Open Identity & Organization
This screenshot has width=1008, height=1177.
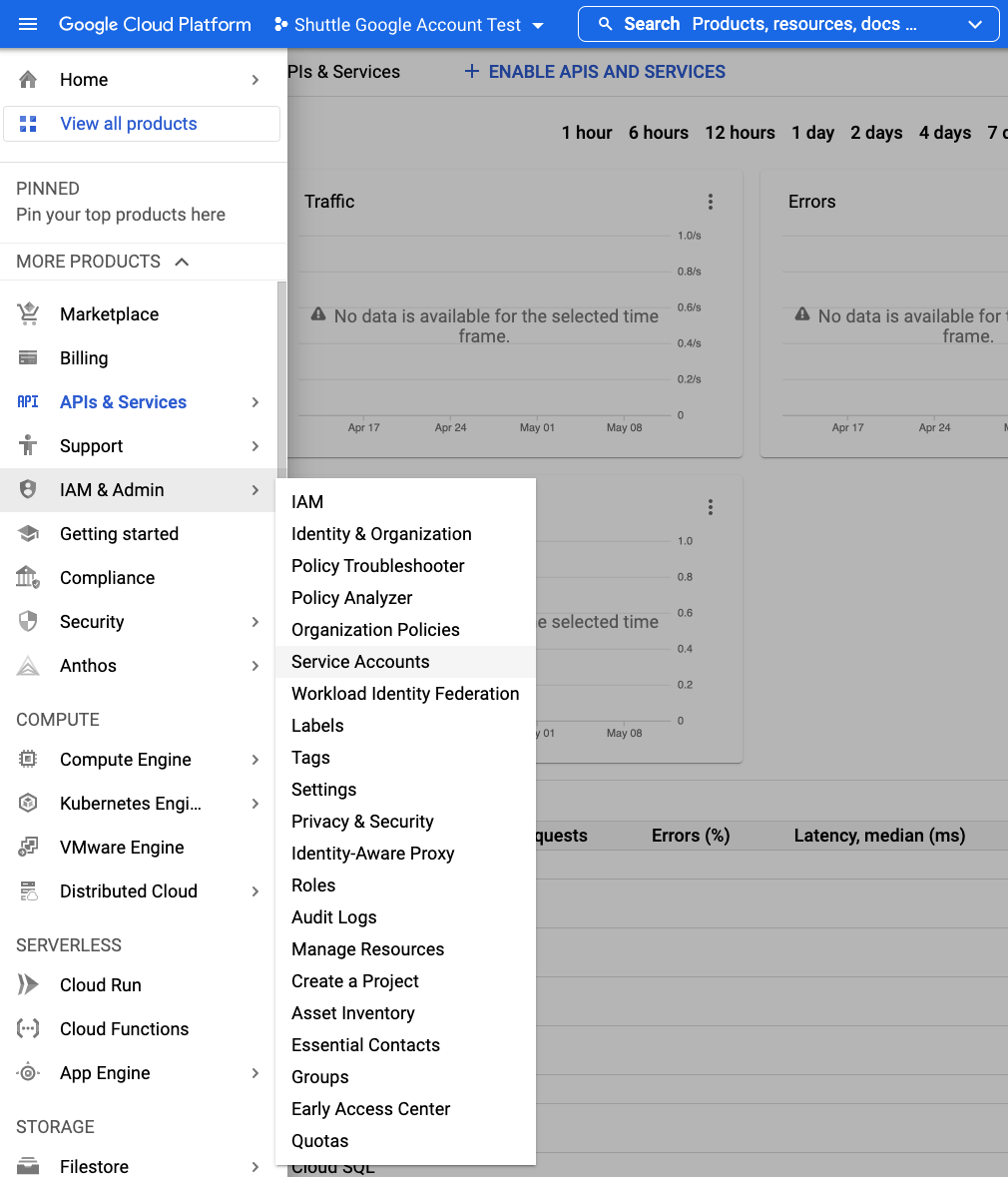coord(405,534)
